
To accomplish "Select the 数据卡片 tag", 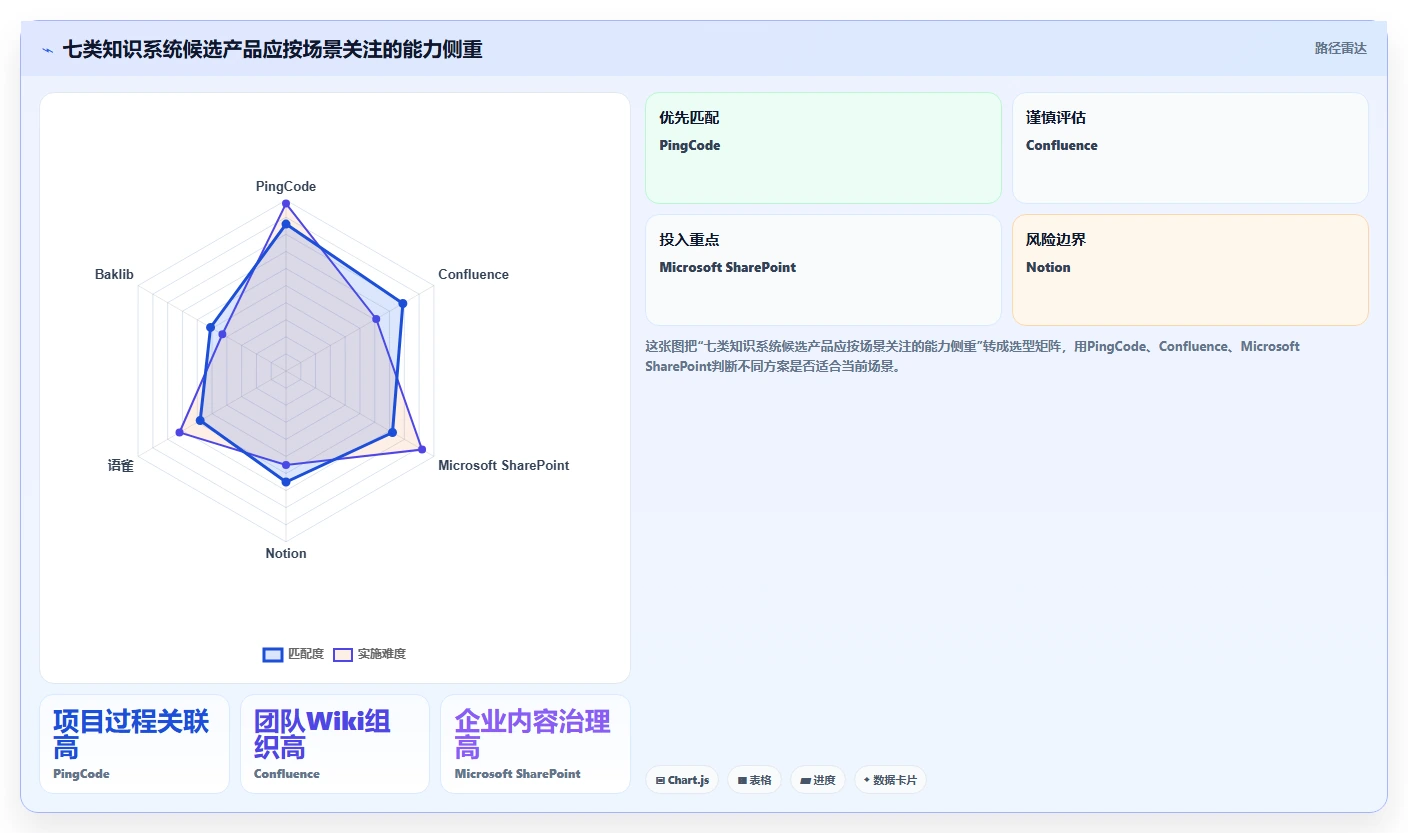I will point(890,780).
